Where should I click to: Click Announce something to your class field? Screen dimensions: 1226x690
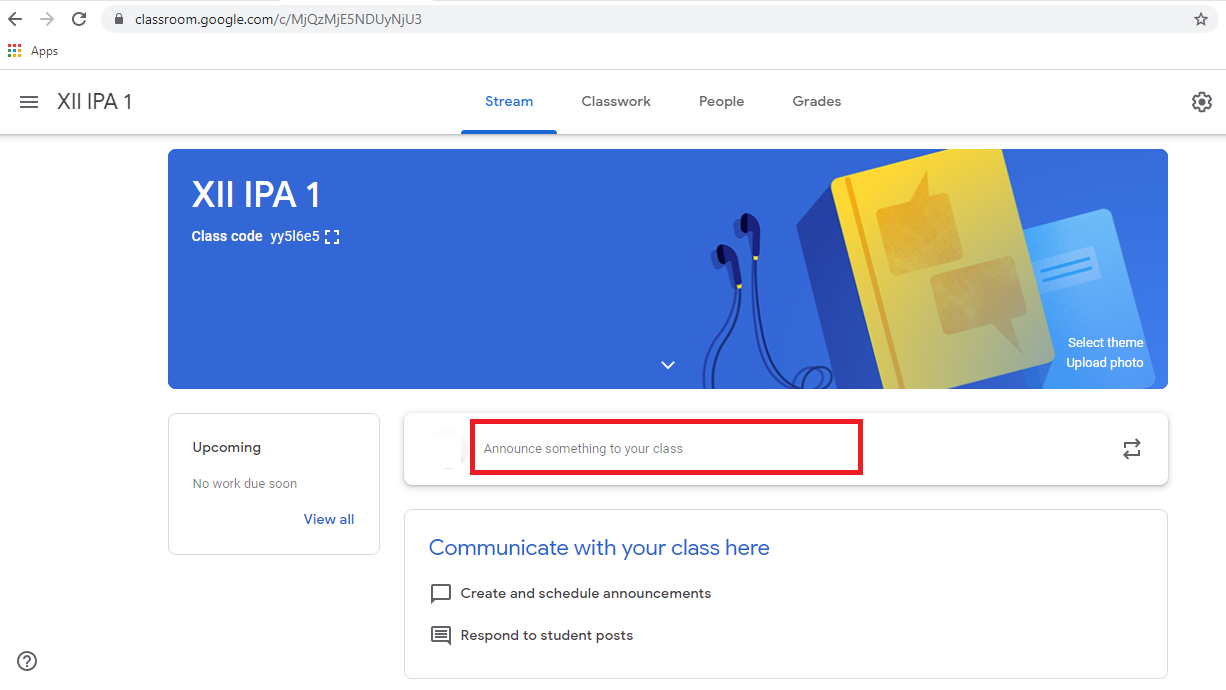coord(665,449)
